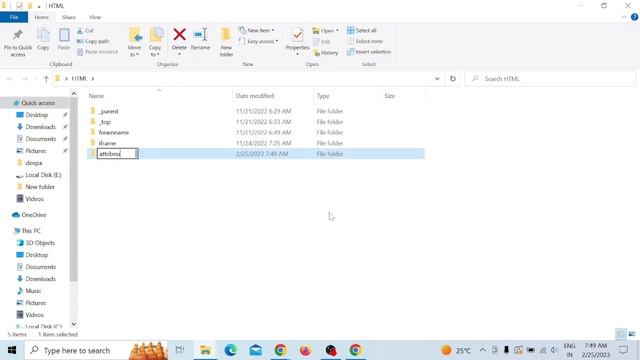Click Invert selection in ribbon
Viewport: 640px width, 360px height.
click(369, 52)
